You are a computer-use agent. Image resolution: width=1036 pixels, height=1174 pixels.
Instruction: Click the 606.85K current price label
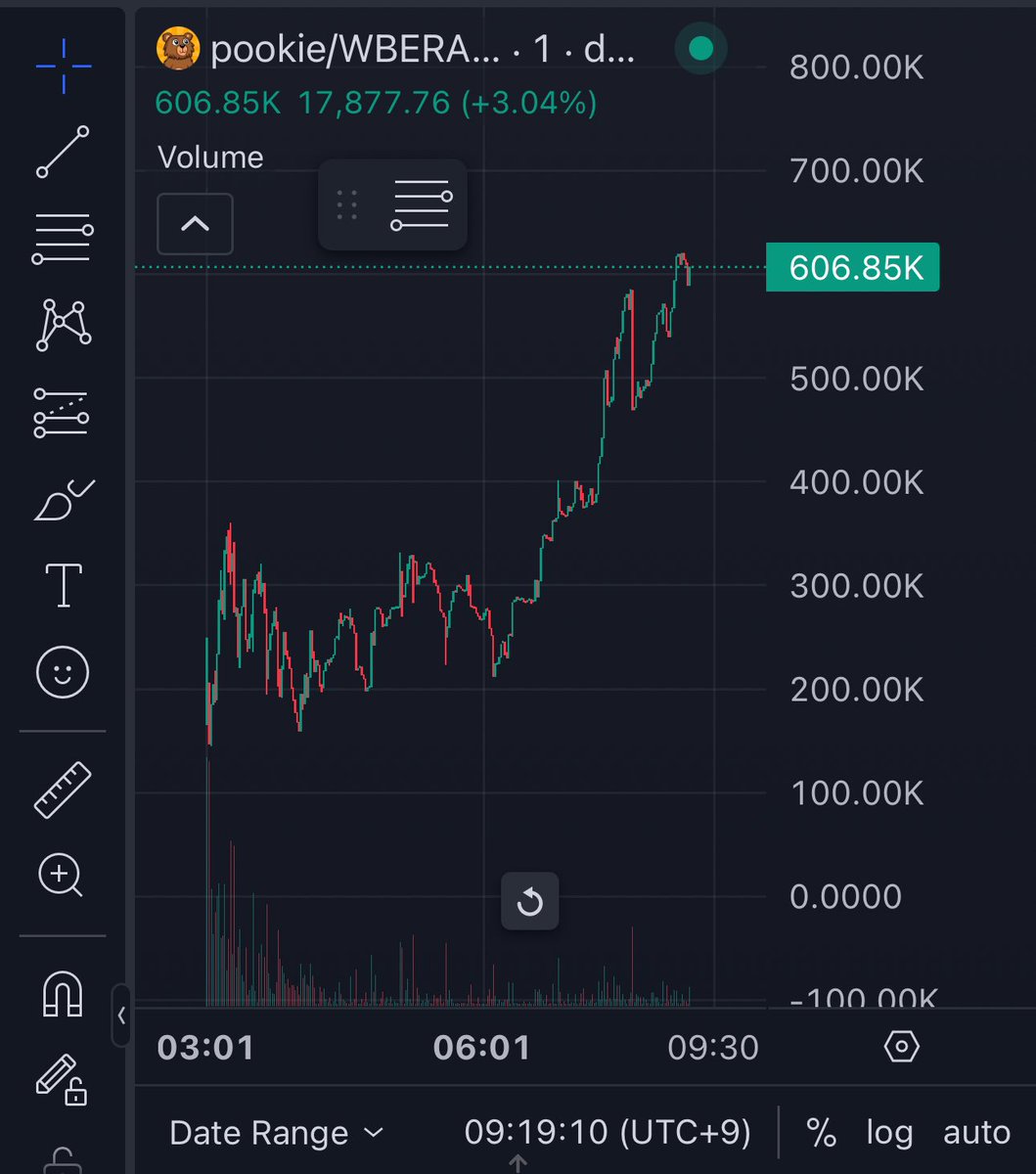coord(852,267)
